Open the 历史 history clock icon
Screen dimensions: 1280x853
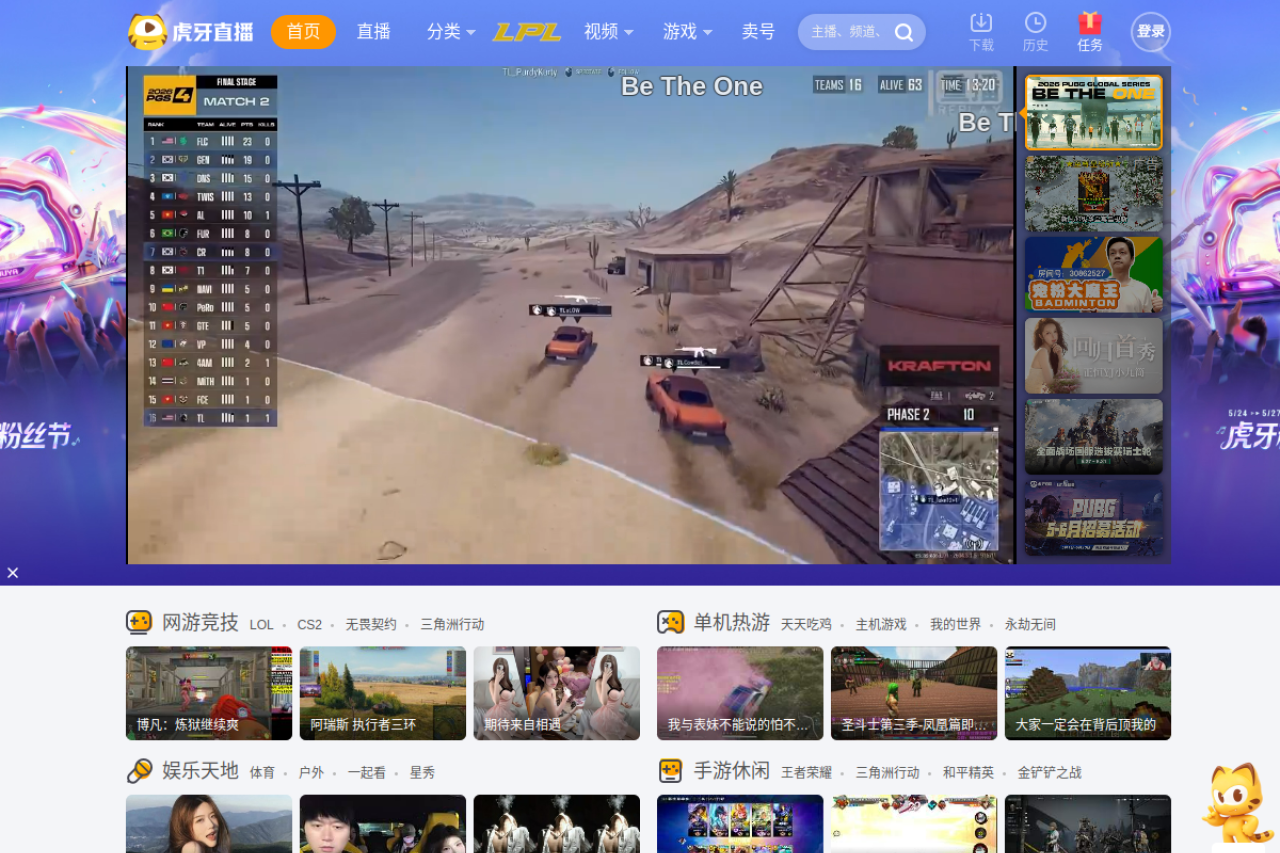tap(1036, 22)
